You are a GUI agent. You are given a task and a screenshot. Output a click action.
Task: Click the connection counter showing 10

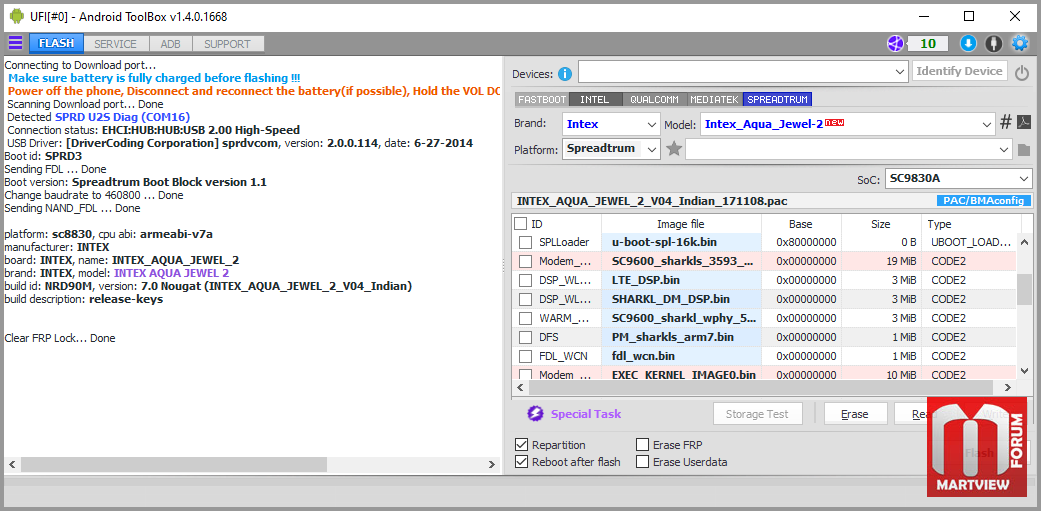928,44
